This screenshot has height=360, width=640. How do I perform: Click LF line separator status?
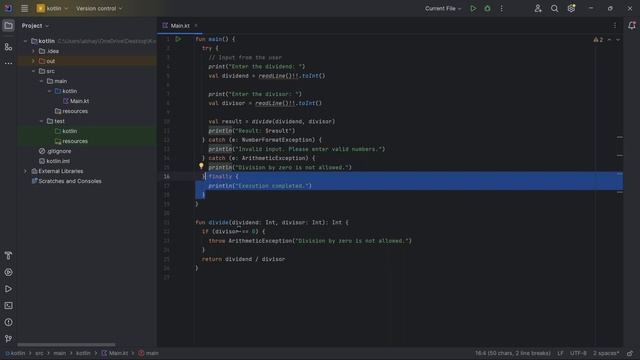coord(560,353)
